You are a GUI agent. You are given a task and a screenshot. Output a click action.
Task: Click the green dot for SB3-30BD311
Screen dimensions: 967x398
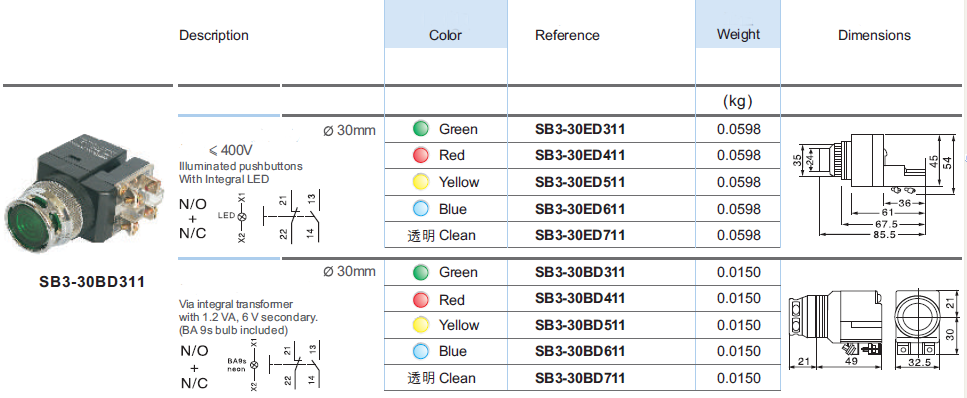421,272
